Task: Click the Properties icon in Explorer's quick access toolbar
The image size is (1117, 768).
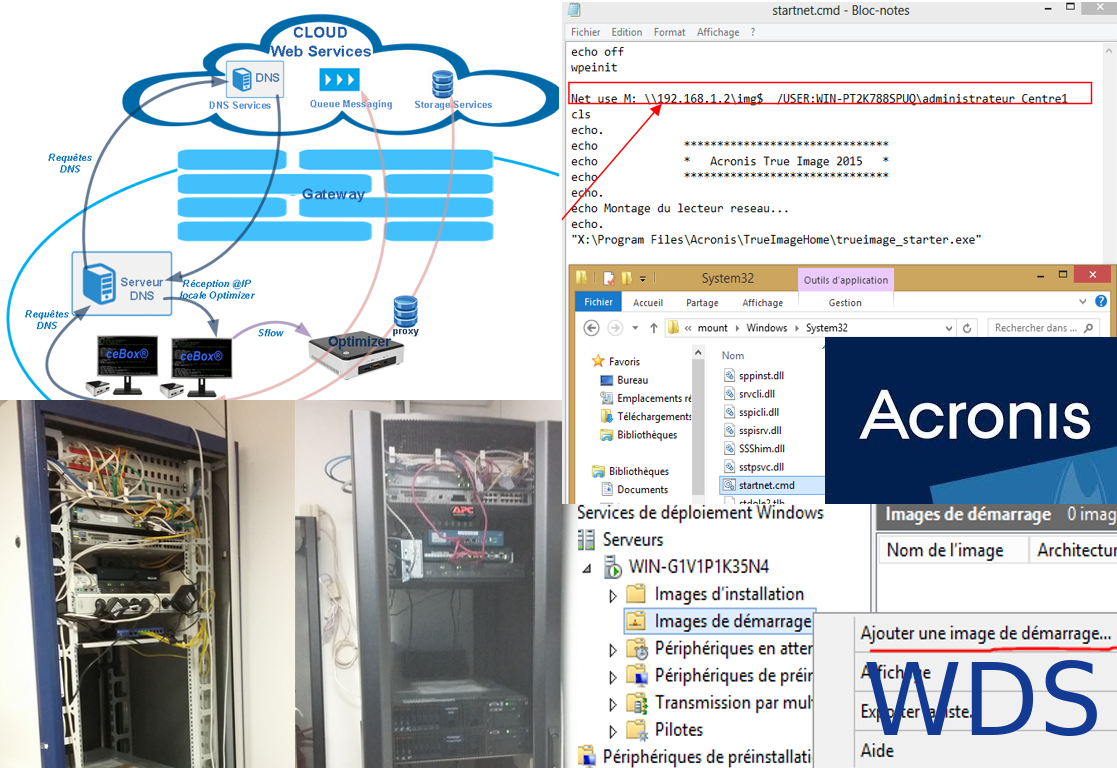Action: pyautogui.click(x=609, y=278)
